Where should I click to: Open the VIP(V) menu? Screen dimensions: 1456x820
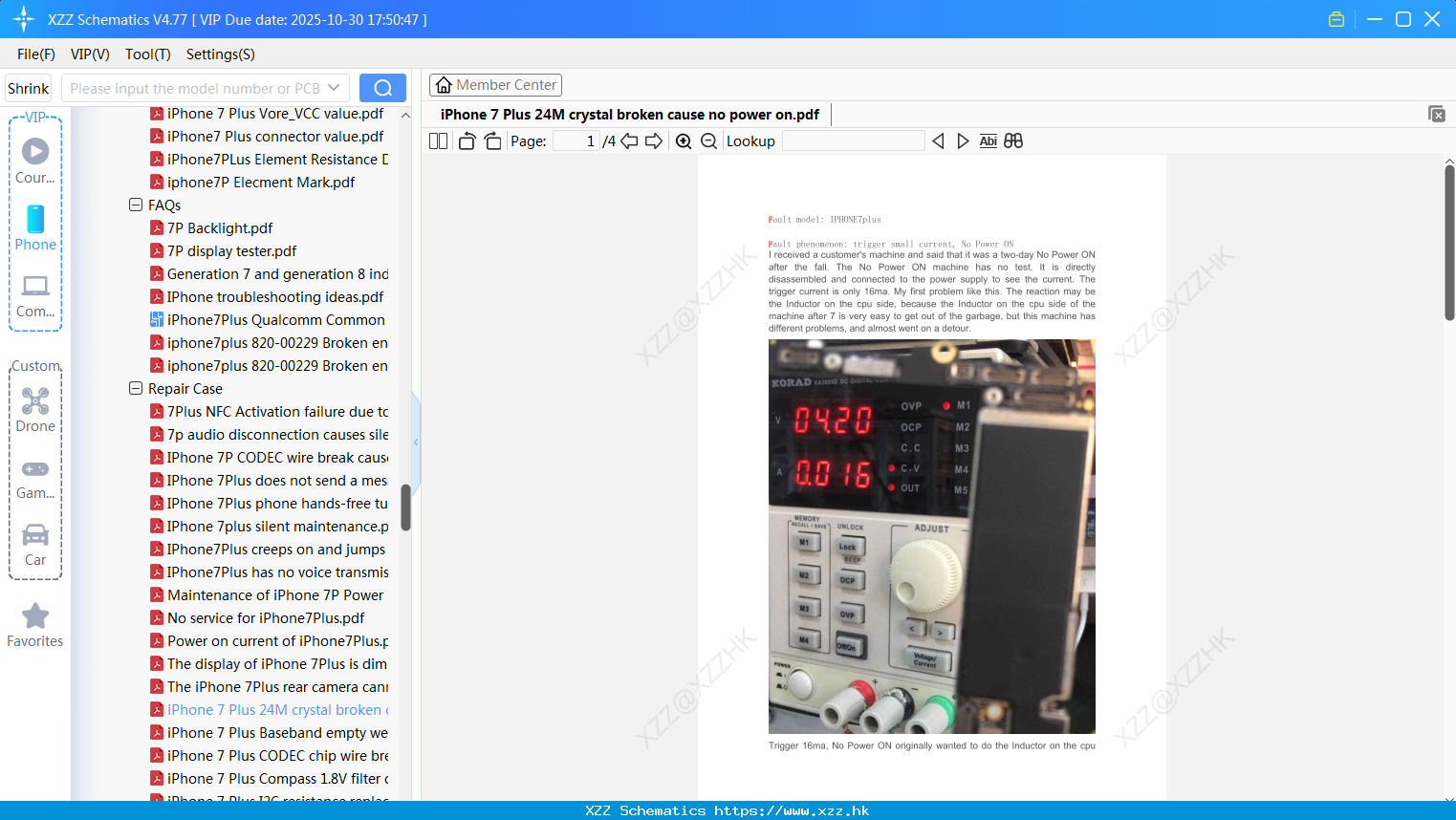pos(90,54)
